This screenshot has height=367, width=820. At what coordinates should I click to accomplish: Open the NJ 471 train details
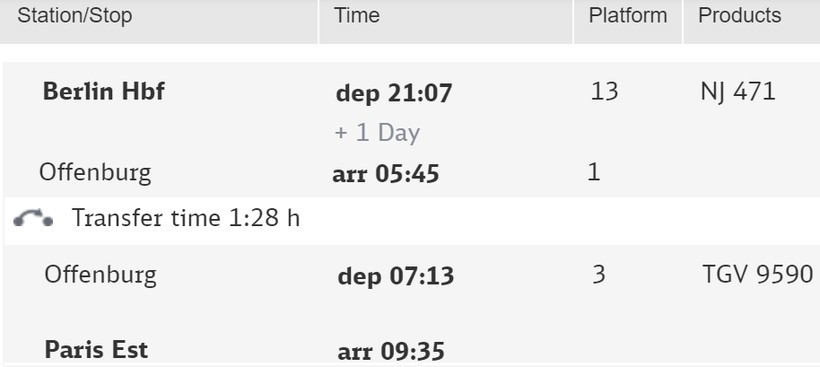pos(737,92)
